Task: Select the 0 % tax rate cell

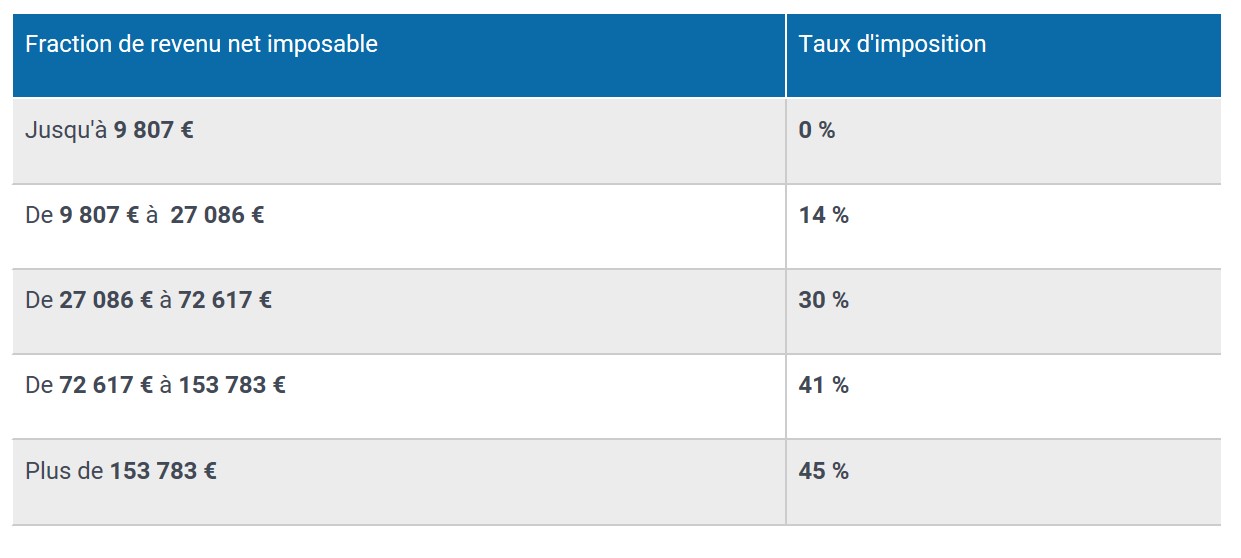Action: [1004, 141]
